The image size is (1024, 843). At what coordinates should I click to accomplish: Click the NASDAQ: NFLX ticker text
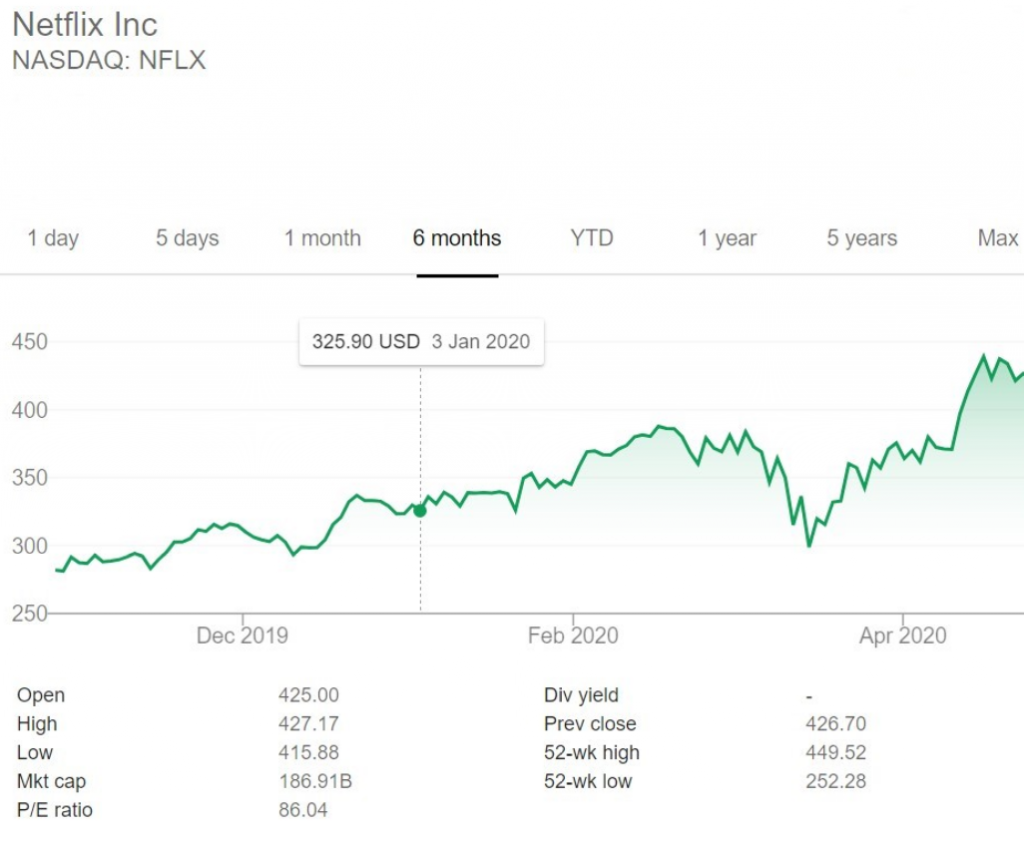coord(109,60)
